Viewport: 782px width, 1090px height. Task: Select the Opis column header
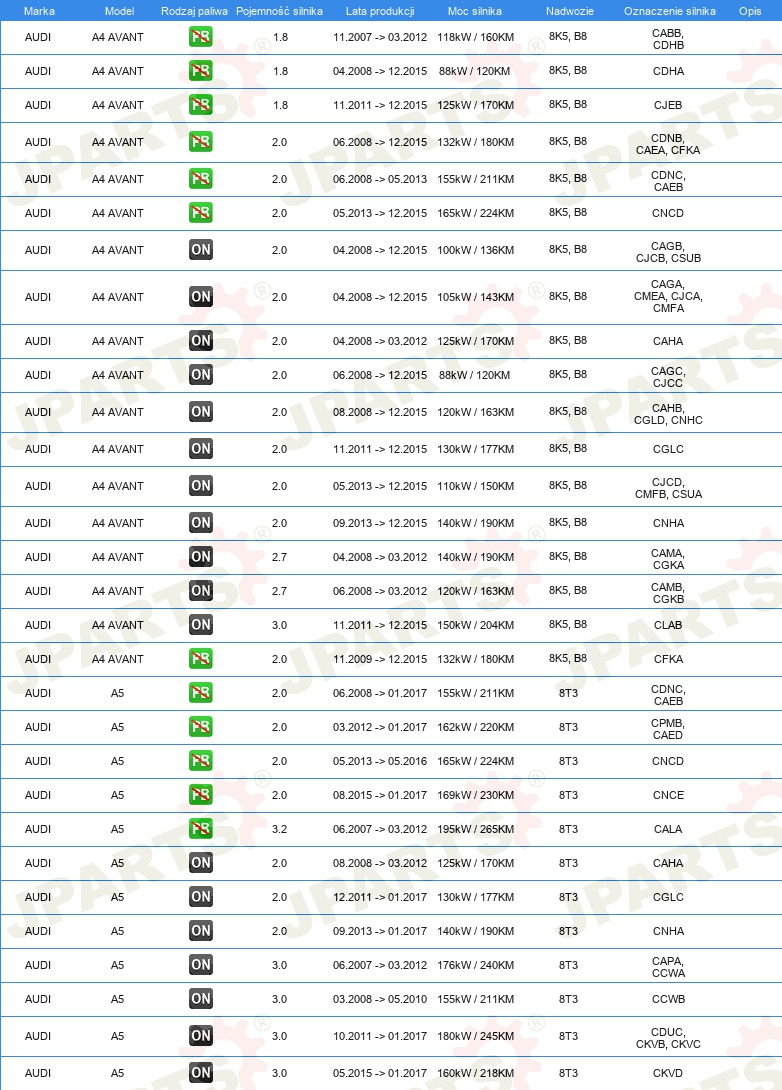pyautogui.click(x=750, y=11)
